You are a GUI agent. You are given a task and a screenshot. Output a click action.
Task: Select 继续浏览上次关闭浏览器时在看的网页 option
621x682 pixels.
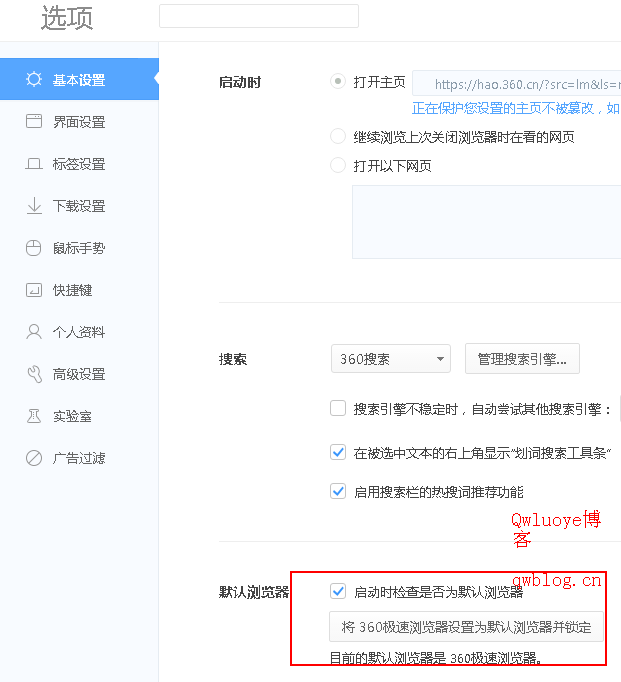[x=338, y=136]
